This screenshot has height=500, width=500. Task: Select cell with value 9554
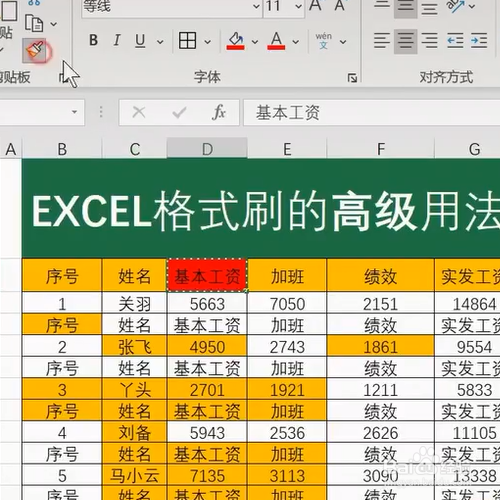pyautogui.click(x=467, y=346)
